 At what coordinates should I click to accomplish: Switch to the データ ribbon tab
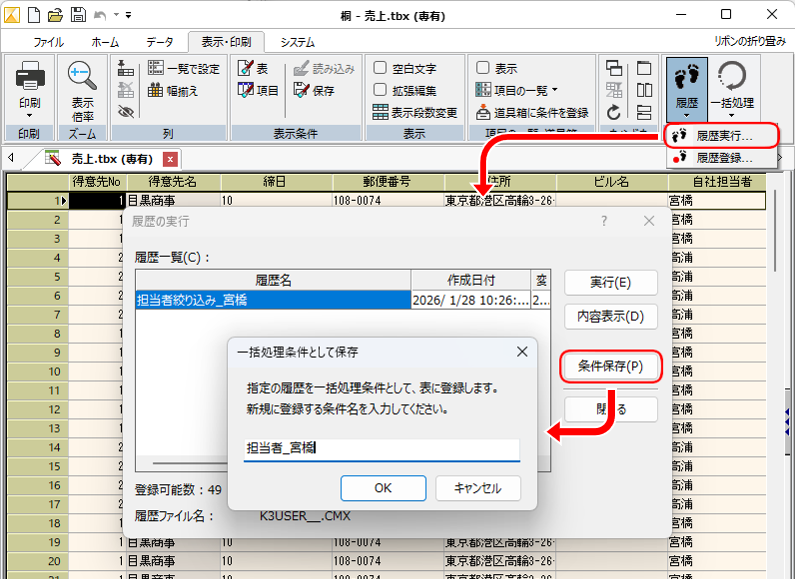click(159, 43)
